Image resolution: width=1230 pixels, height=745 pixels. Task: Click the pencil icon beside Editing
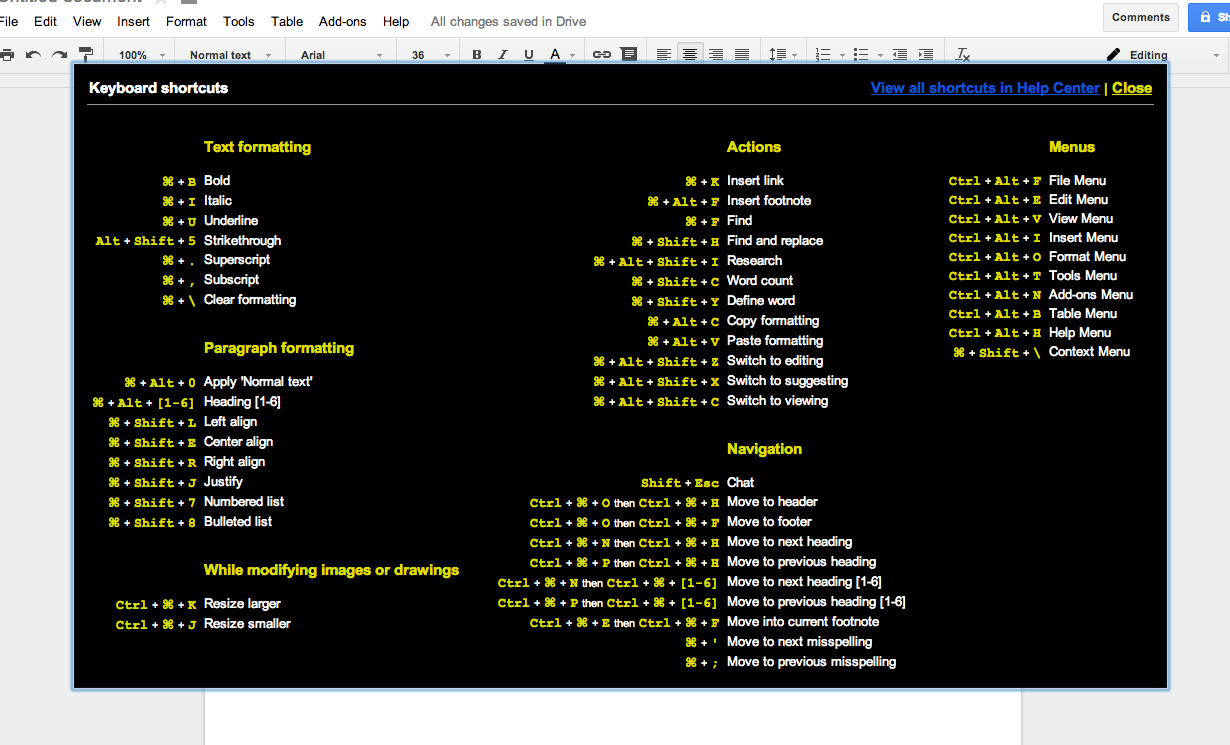click(x=1113, y=55)
